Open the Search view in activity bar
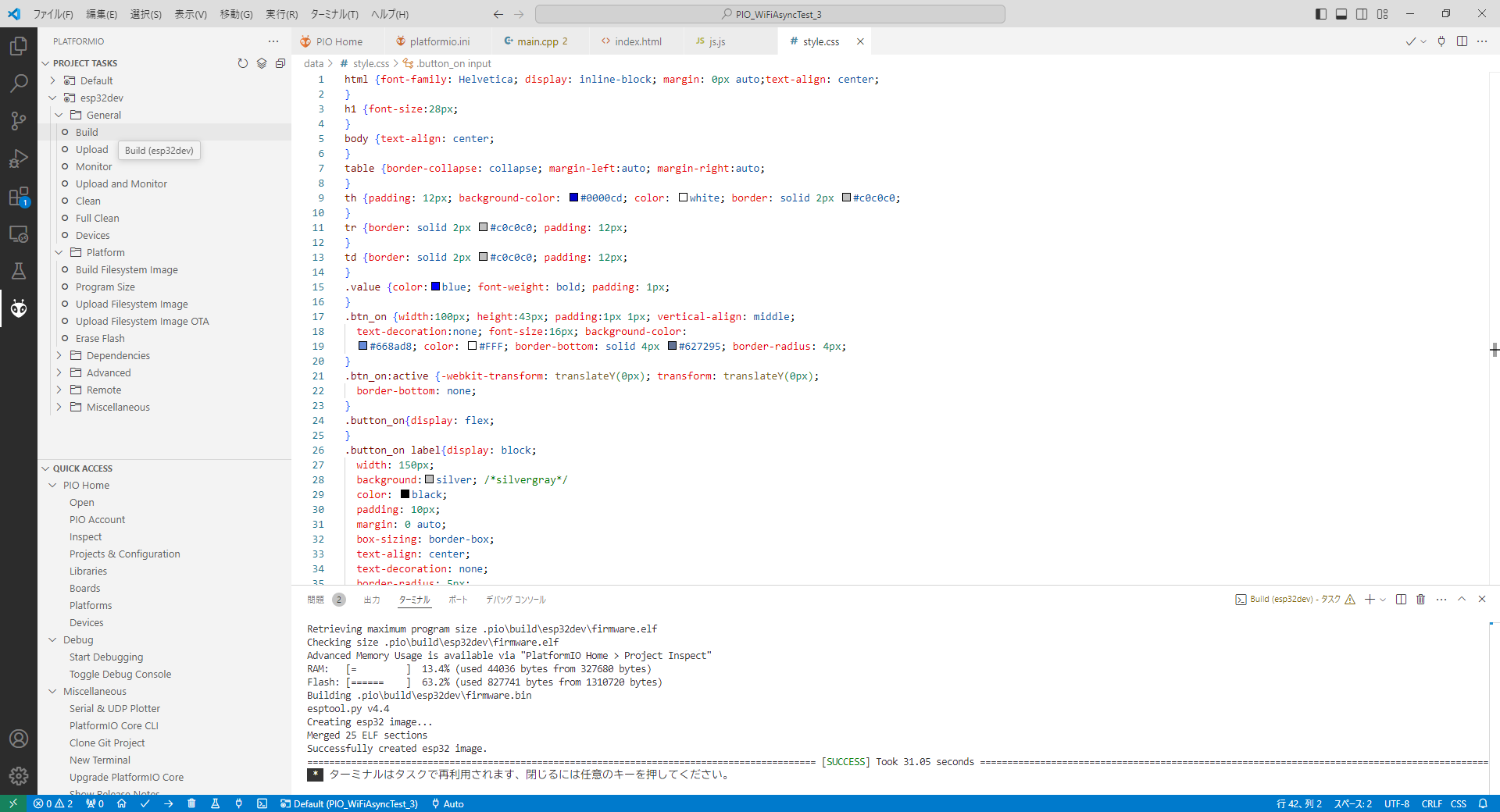 pyautogui.click(x=19, y=83)
